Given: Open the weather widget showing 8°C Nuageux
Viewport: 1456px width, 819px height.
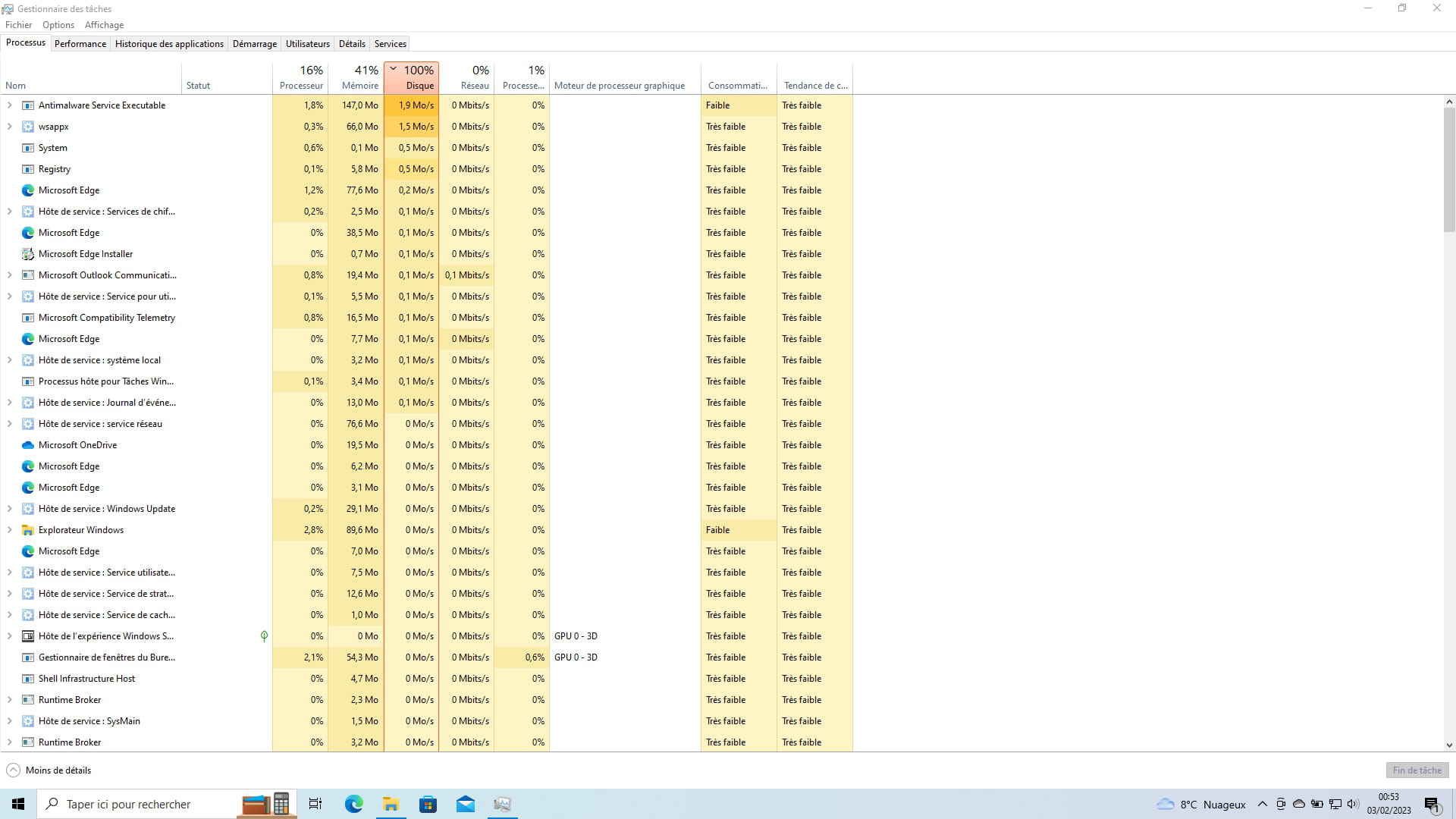Looking at the screenshot, I should tap(1201, 805).
